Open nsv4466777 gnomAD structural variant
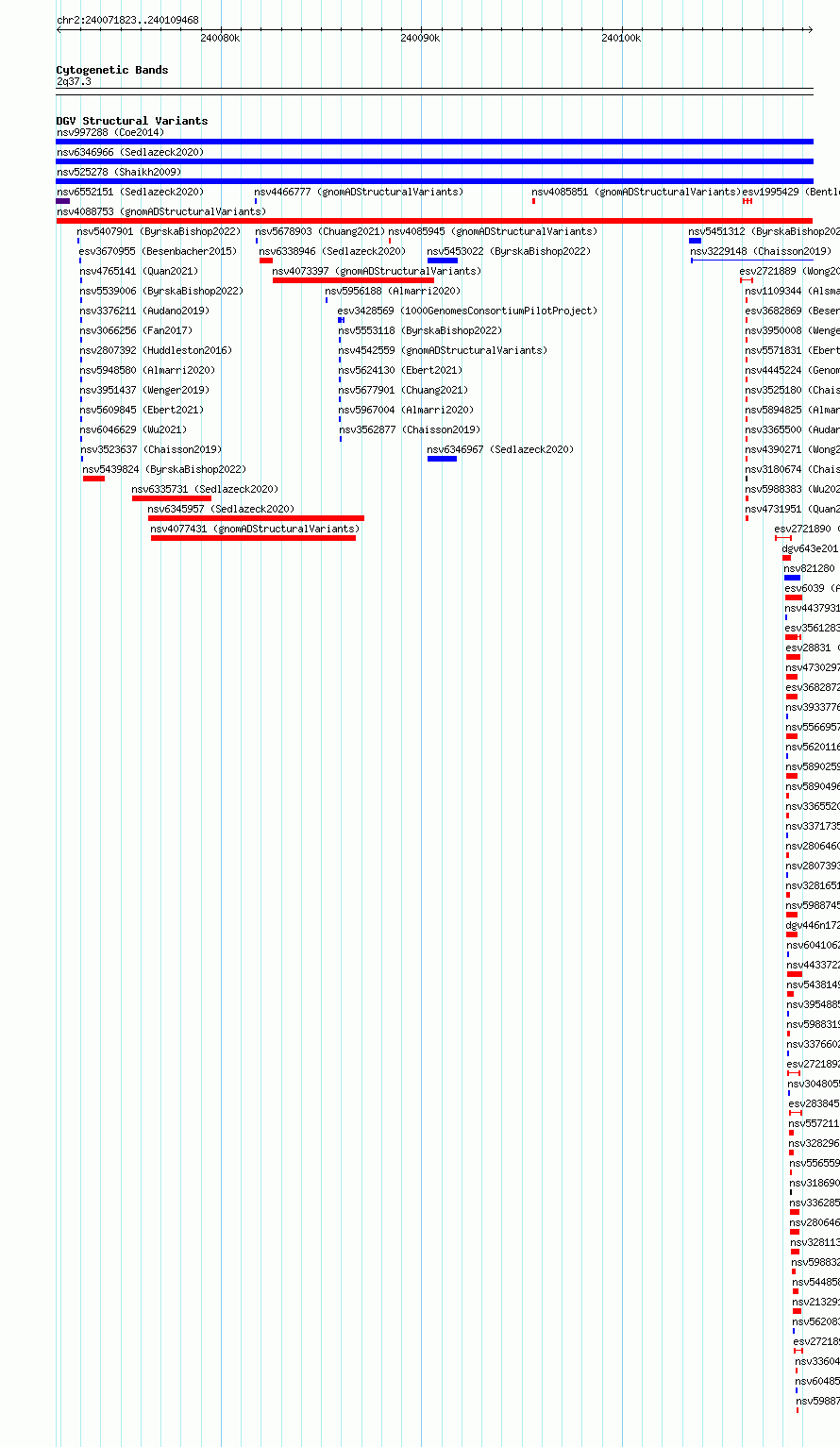 pyautogui.click(x=359, y=192)
